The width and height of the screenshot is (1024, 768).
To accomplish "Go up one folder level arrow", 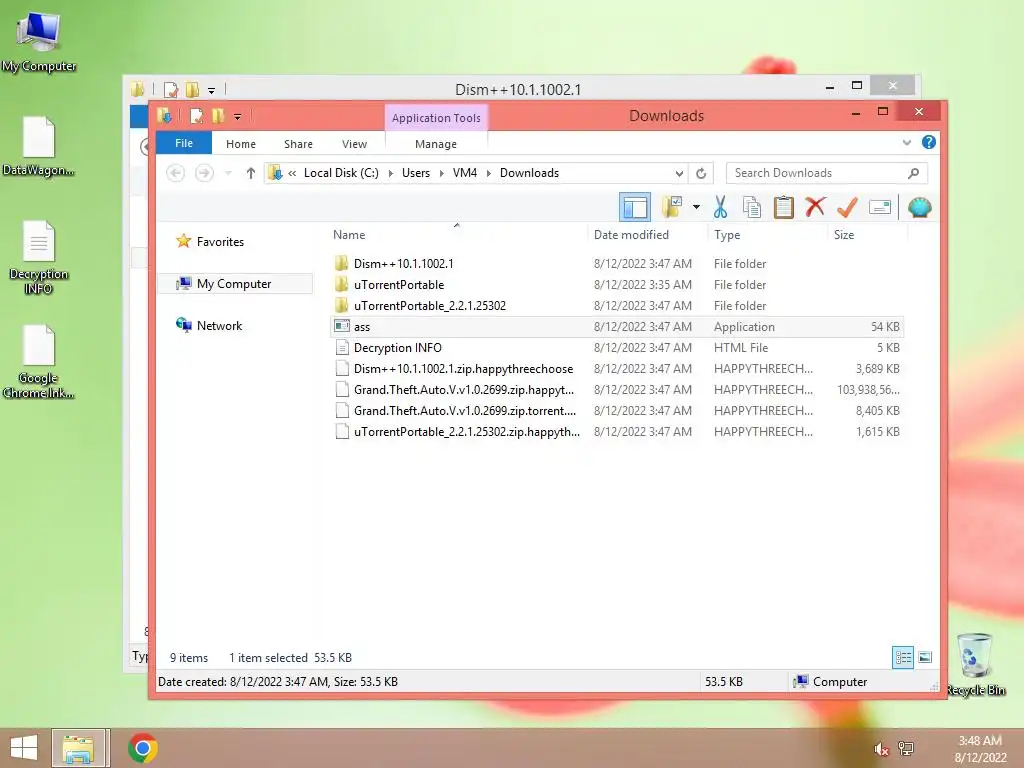I will [x=251, y=173].
